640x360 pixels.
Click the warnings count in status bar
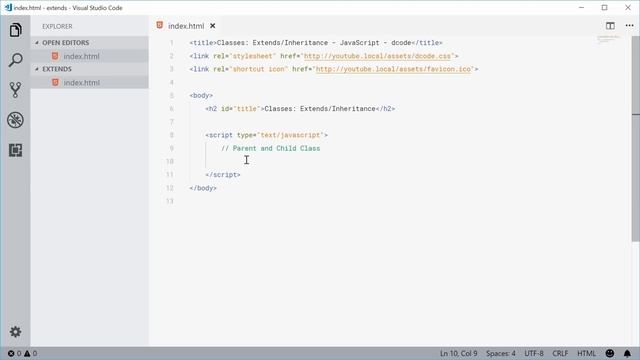pos(31,353)
